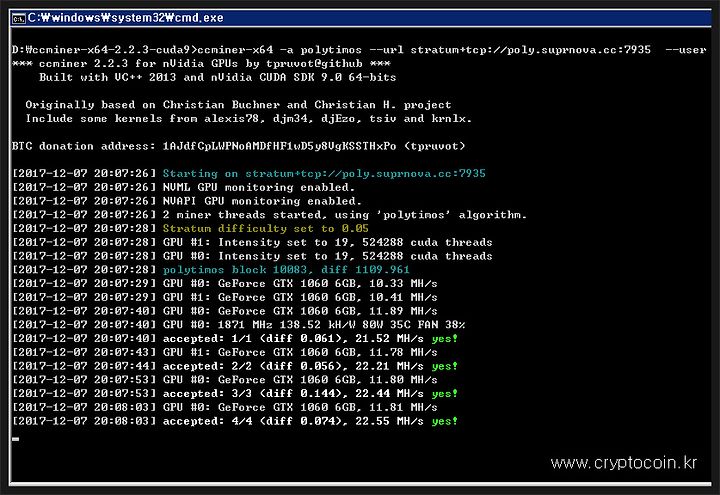Click 'NVML GPU monitoring enabled.' line
Screen dimensions: 720x495
(184, 187)
